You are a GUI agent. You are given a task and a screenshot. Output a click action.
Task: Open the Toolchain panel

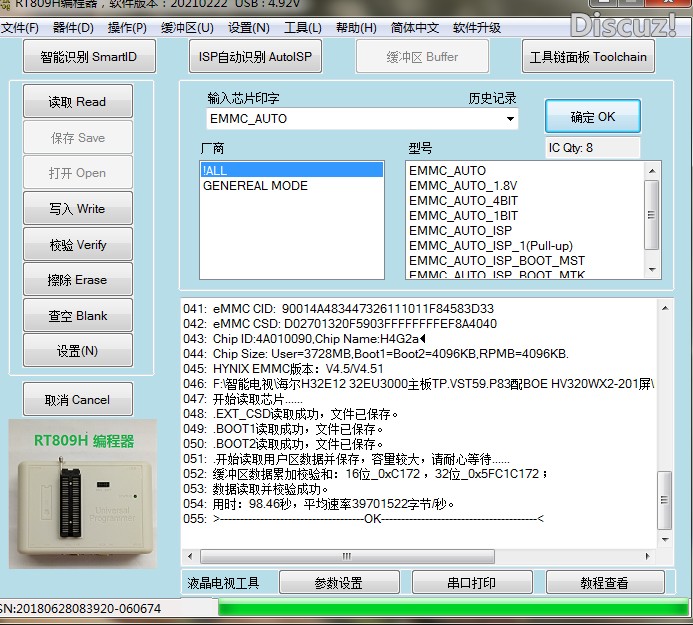(588, 57)
